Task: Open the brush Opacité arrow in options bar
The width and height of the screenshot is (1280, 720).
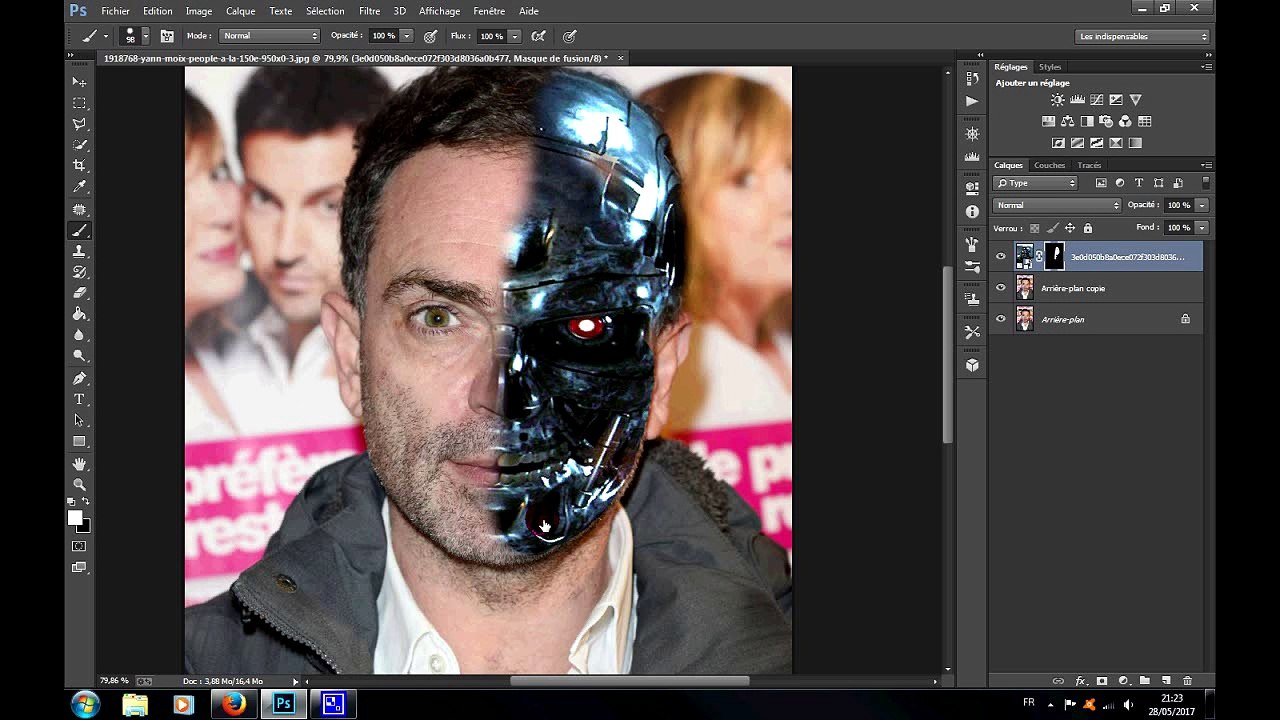Action: [x=406, y=36]
